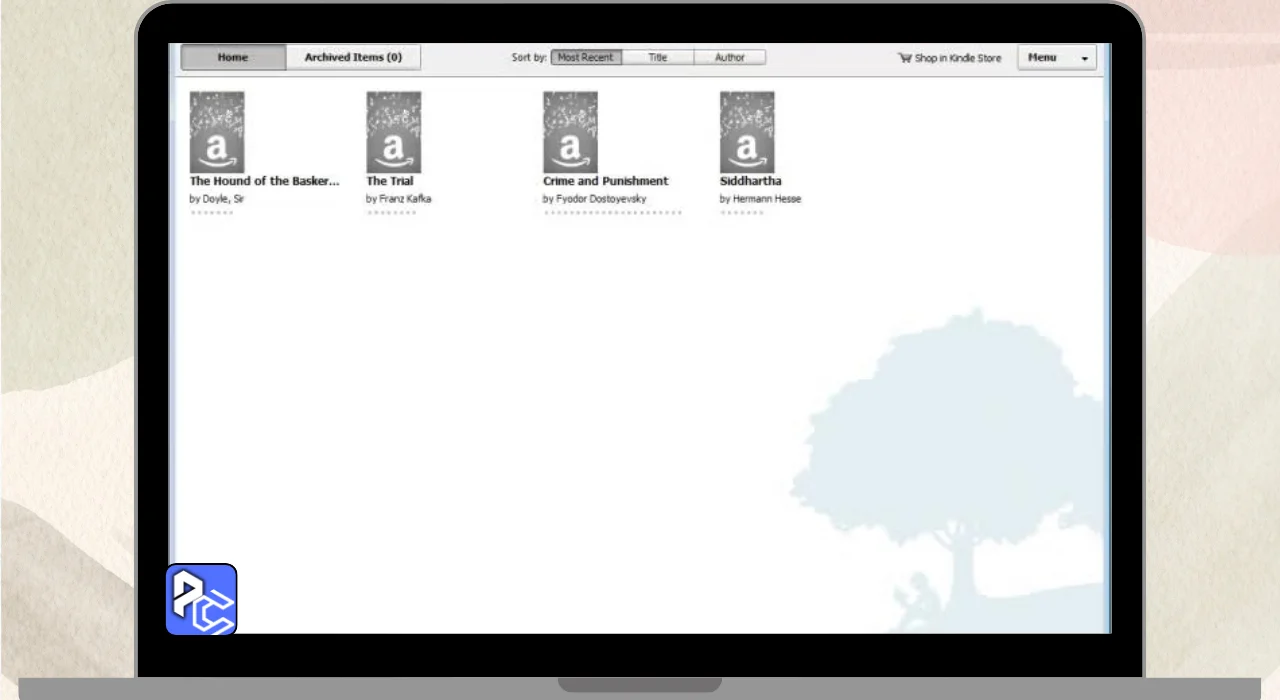
Task: Sort library by Most Recent
Action: [586, 57]
